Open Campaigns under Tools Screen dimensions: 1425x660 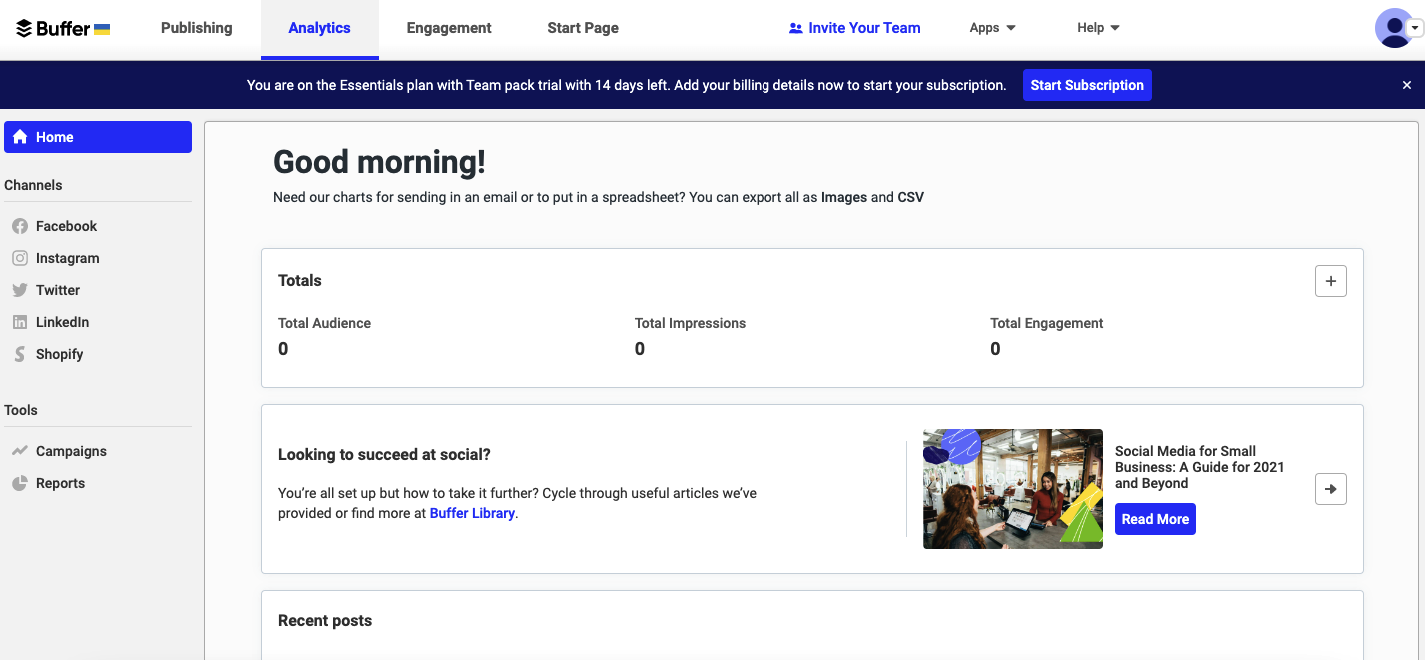[x=98, y=451]
